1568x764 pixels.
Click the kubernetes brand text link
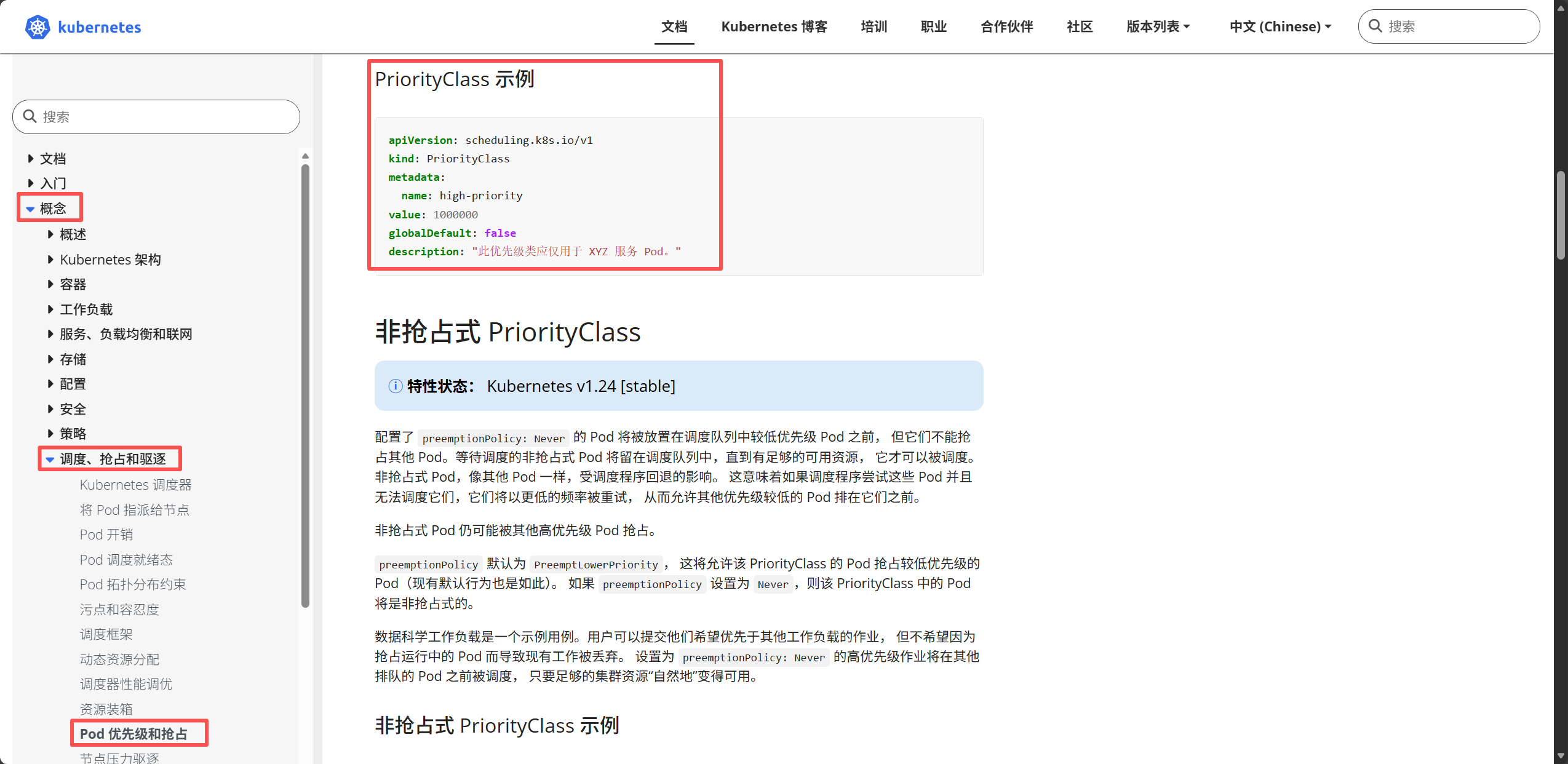tap(100, 27)
